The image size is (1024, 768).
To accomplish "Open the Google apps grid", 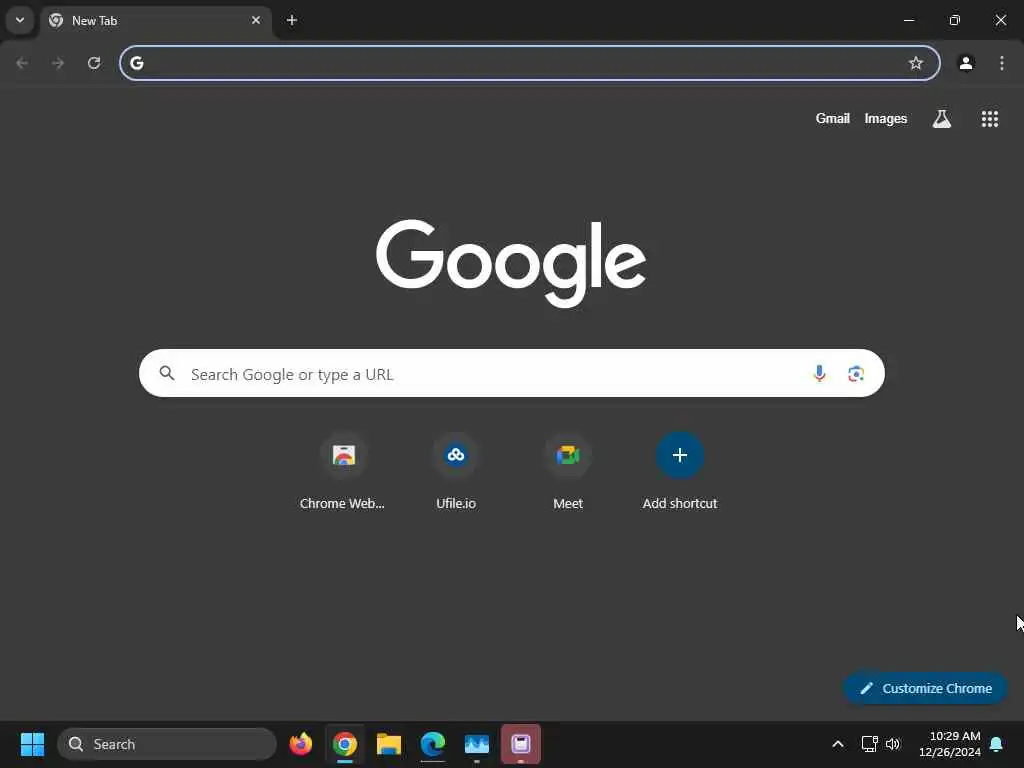I will pyautogui.click(x=989, y=118).
